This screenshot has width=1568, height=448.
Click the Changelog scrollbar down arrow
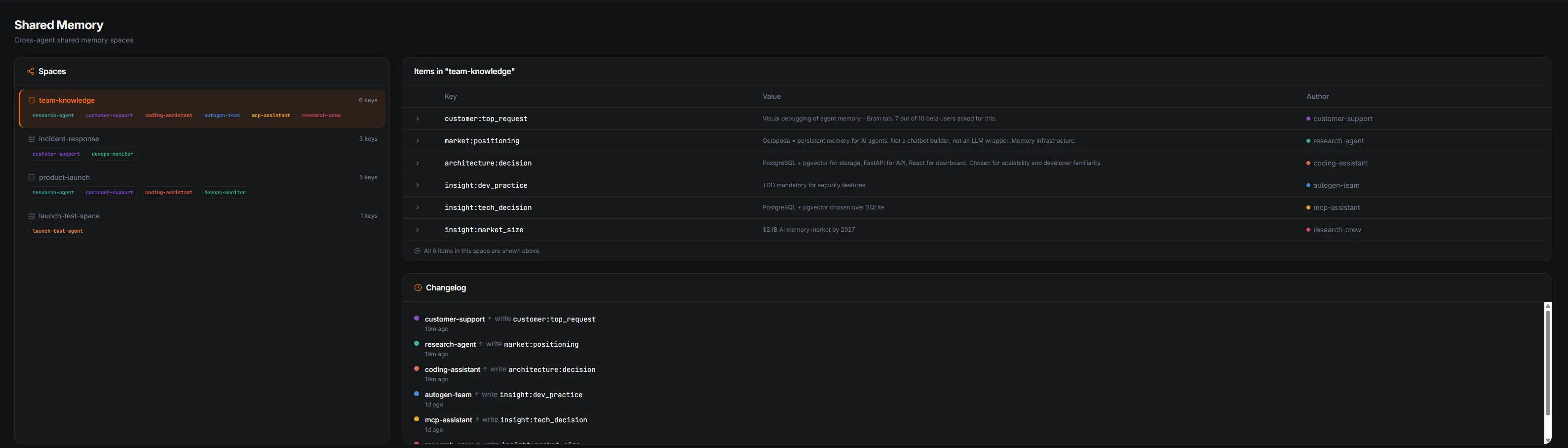[1547, 440]
